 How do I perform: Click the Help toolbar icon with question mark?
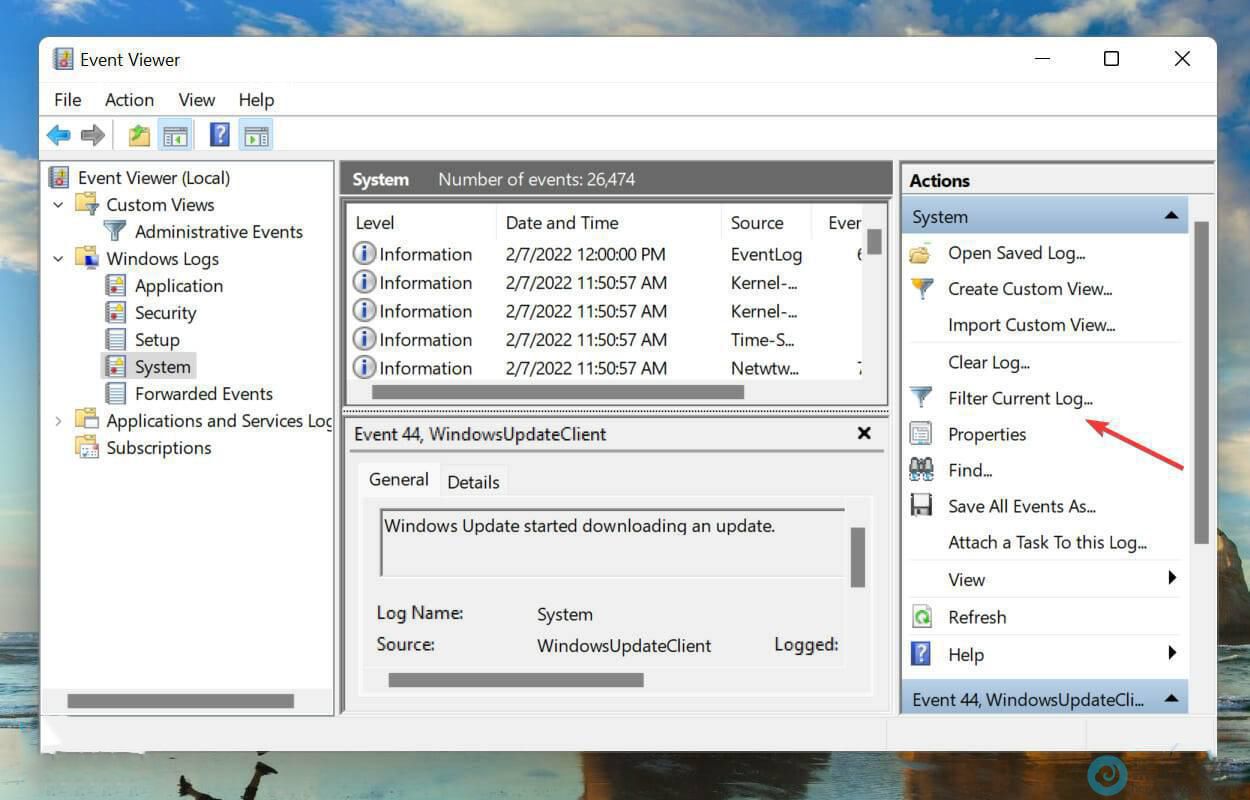pyautogui.click(x=220, y=135)
